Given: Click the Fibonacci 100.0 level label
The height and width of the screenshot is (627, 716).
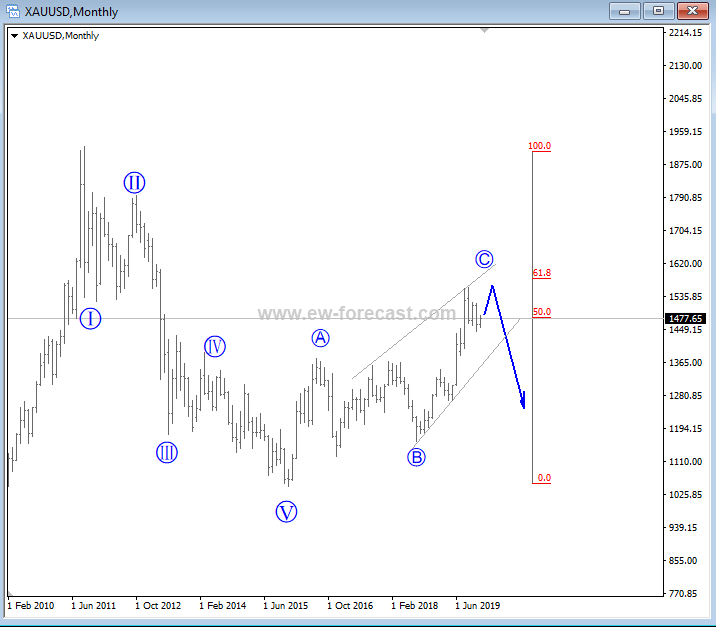Looking at the screenshot, I should pos(539,146).
